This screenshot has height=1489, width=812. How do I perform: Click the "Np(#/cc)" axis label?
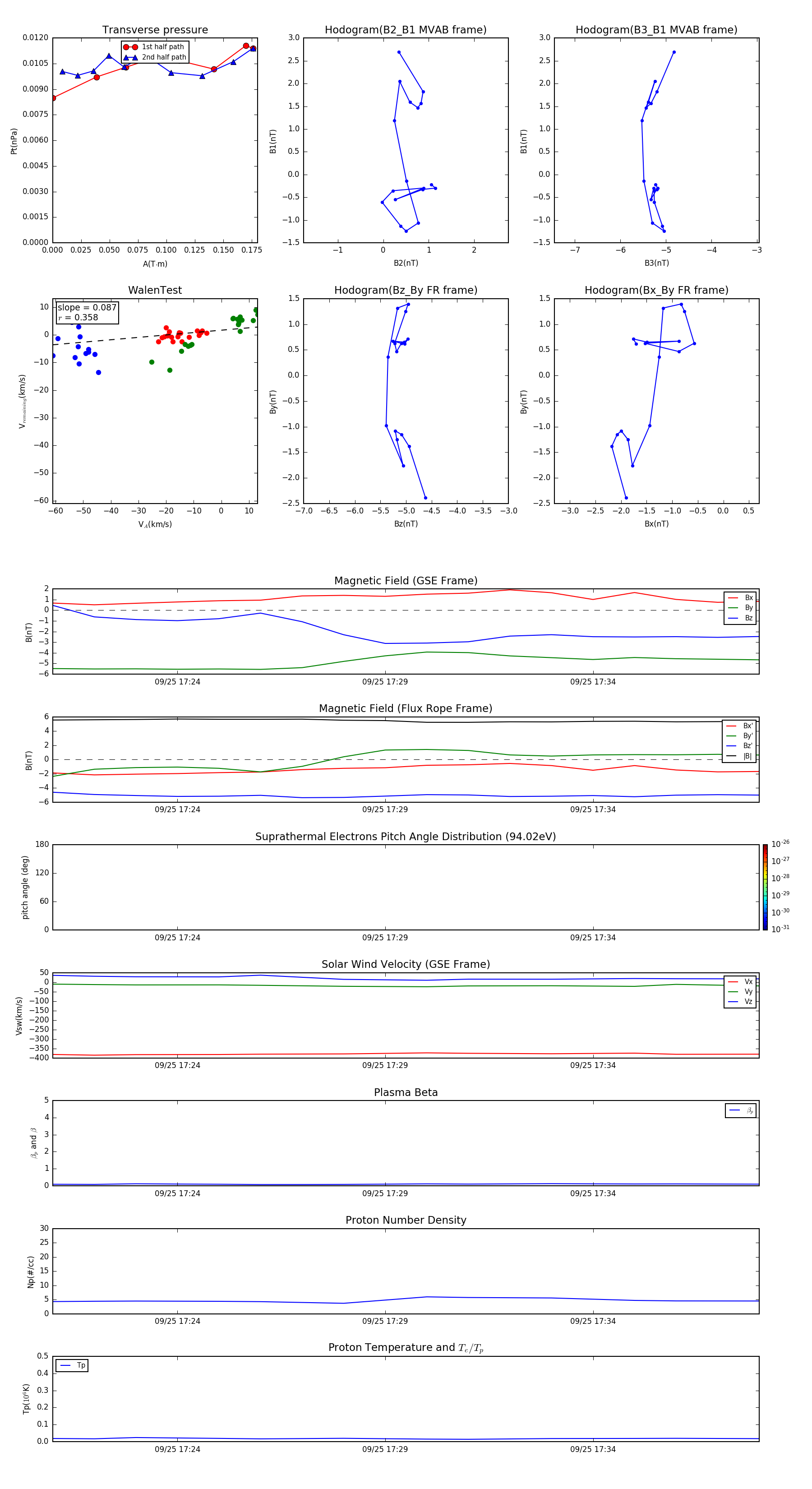tap(31, 1272)
